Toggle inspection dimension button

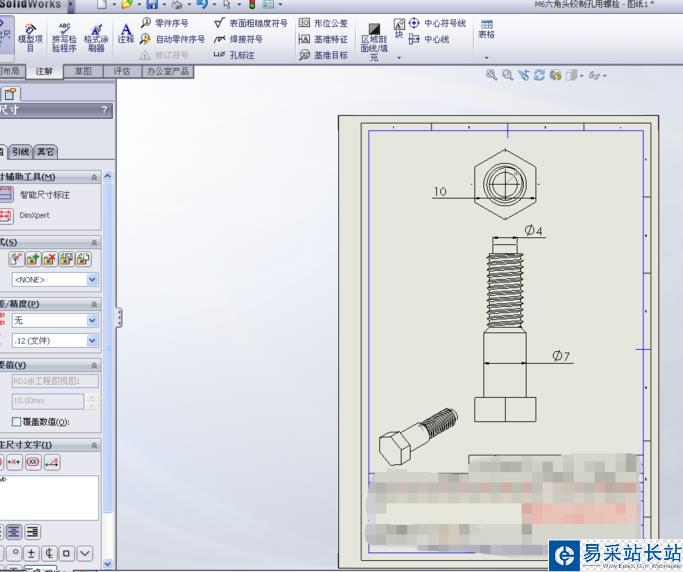pos(33,462)
